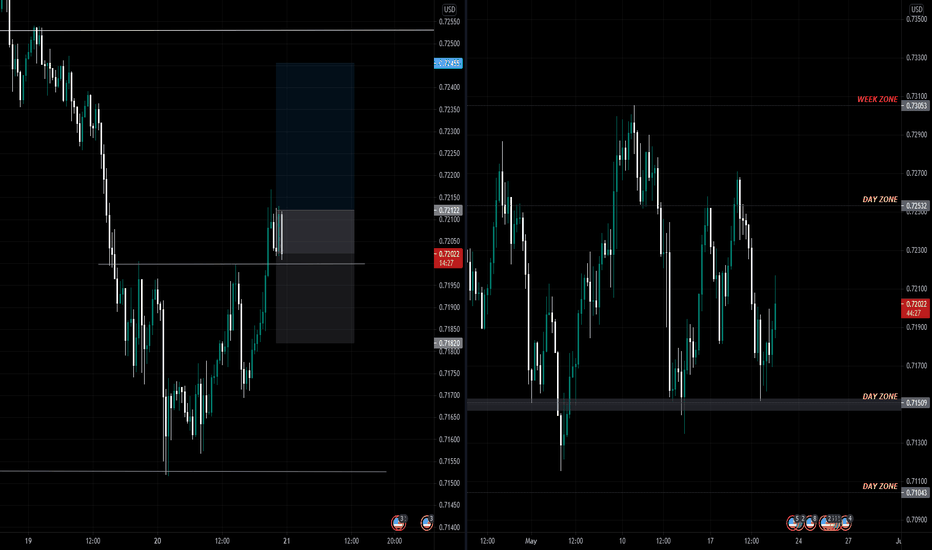Click the date label 19 on left time axis
932x550 pixels.
28,541
